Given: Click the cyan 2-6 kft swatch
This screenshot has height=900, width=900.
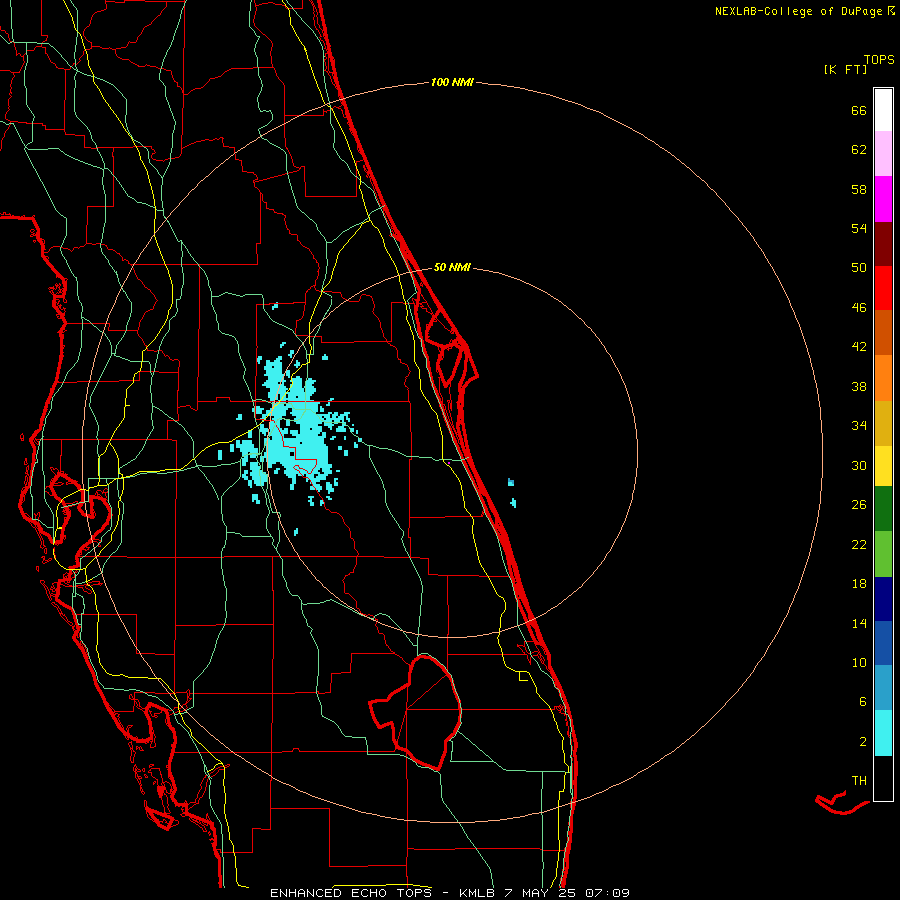Looking at the screenshot, I should click(883, 733).
